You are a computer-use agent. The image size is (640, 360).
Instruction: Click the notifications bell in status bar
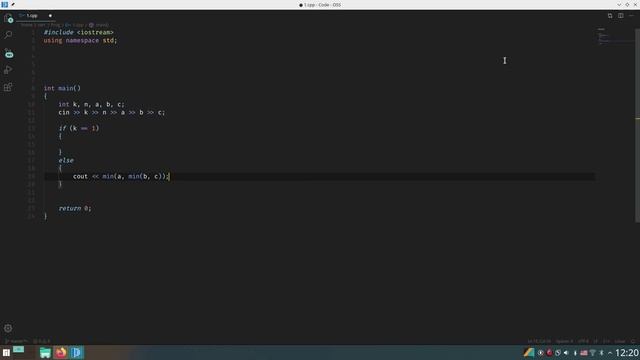(633, 341)
